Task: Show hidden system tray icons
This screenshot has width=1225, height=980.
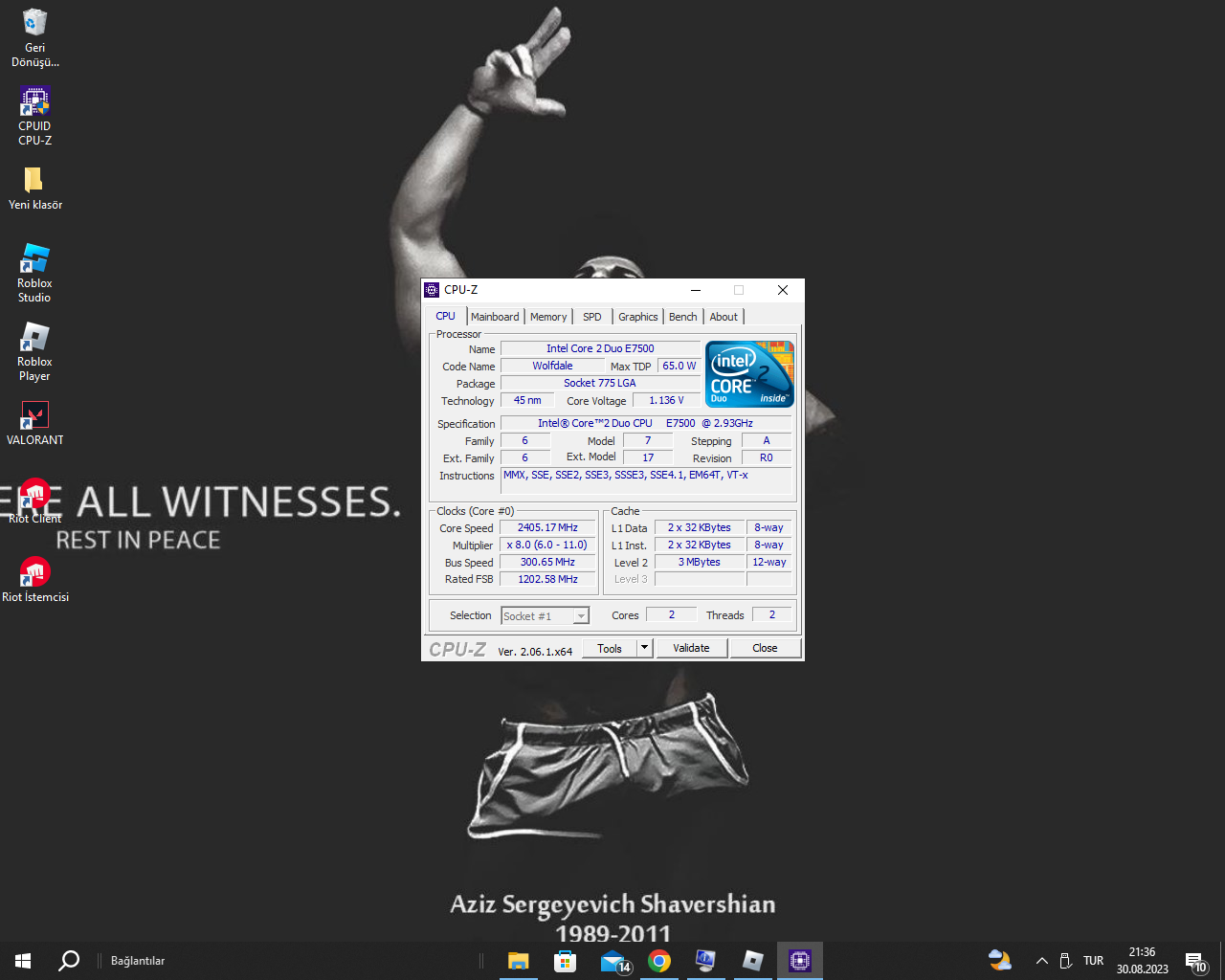Action: (x=1042, y=961)
